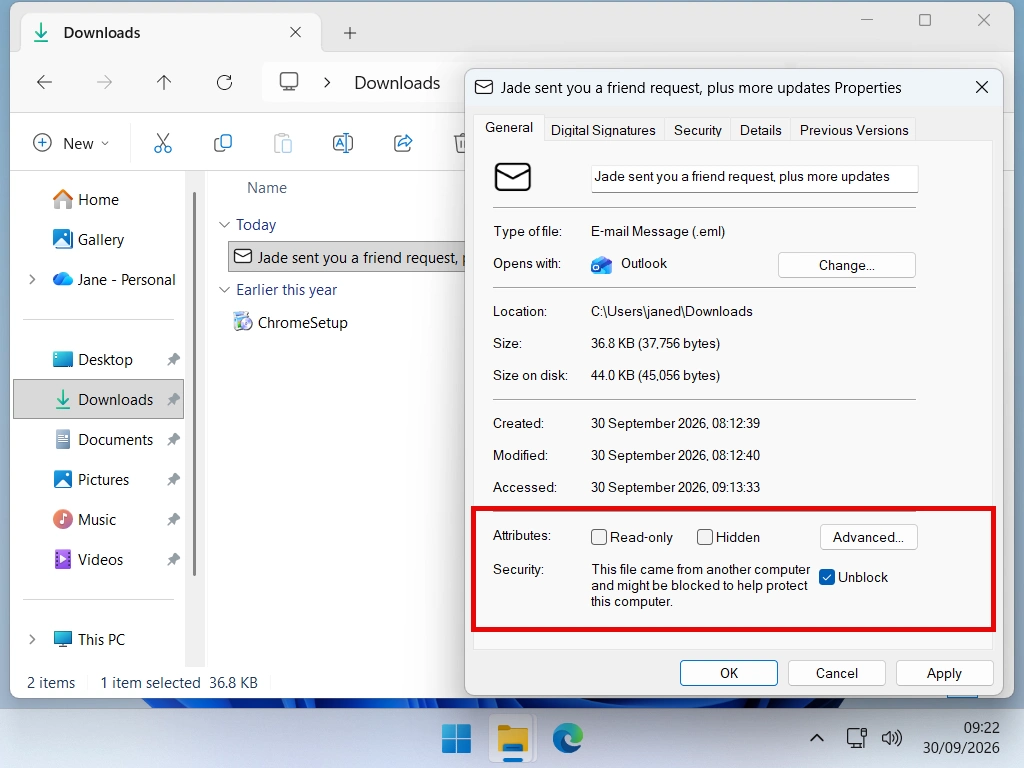This screenshot has width=1024, height=768.
Task: Toggle the Read-only checkbox
Action: tap(599, 537)
